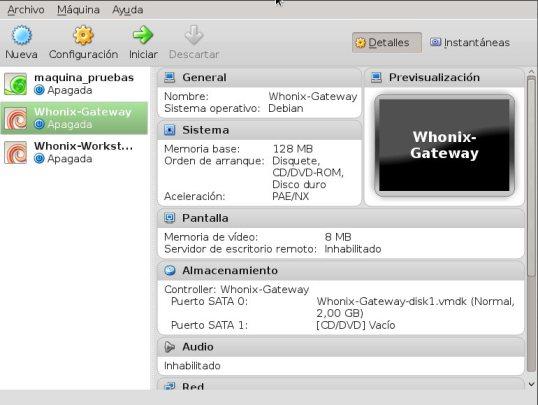
Task: Click scrollbar down arrow at bottom
Action: coord(531,384)
